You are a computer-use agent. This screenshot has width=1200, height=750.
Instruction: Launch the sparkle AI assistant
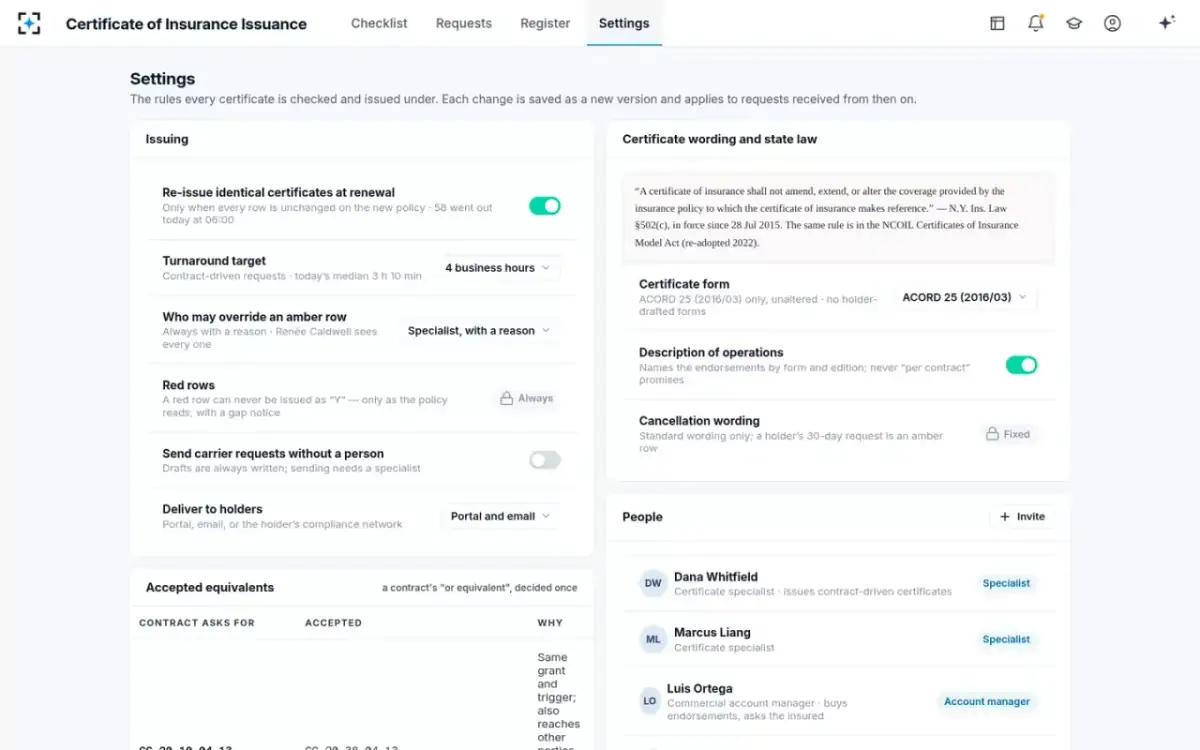1166,23
